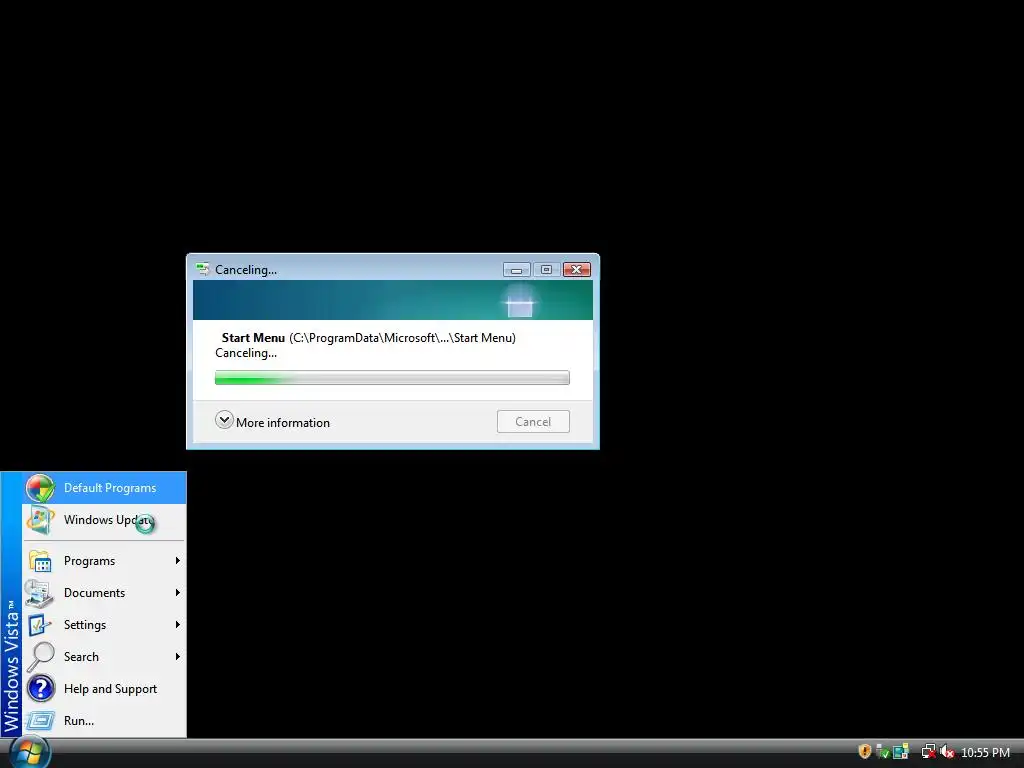This screenshot has height=768, width=1024.
Task: Click the green checkmark tray icon
Action: (882, 752)
